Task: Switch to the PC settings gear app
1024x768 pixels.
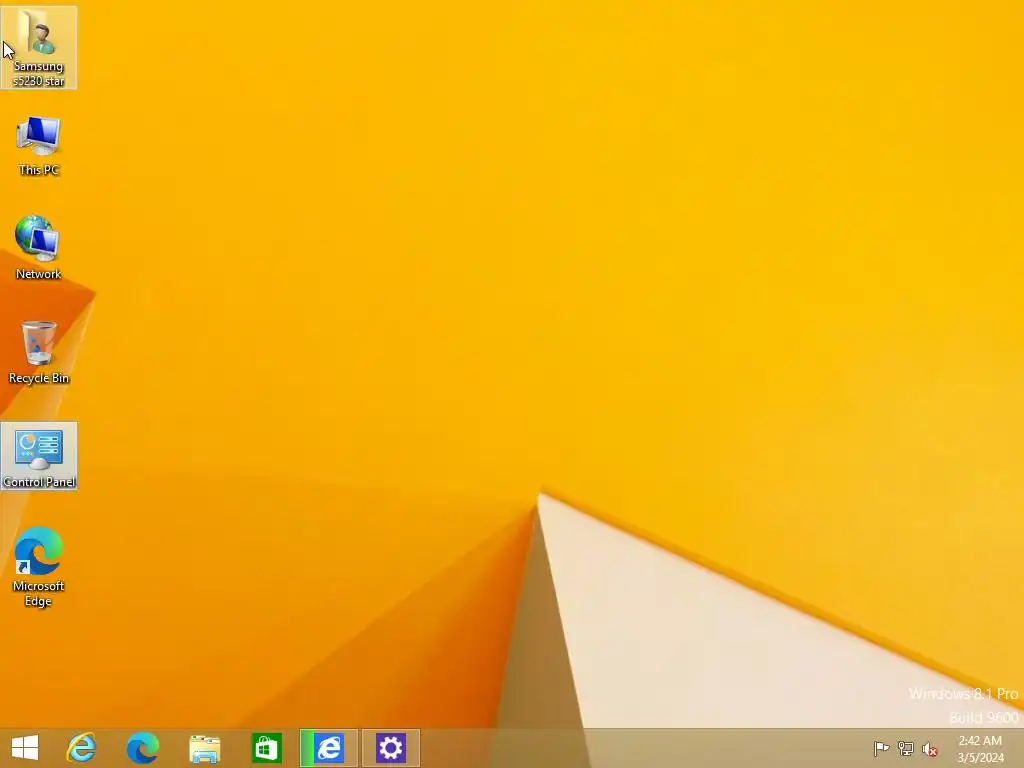Action: (x=391, y=748)
